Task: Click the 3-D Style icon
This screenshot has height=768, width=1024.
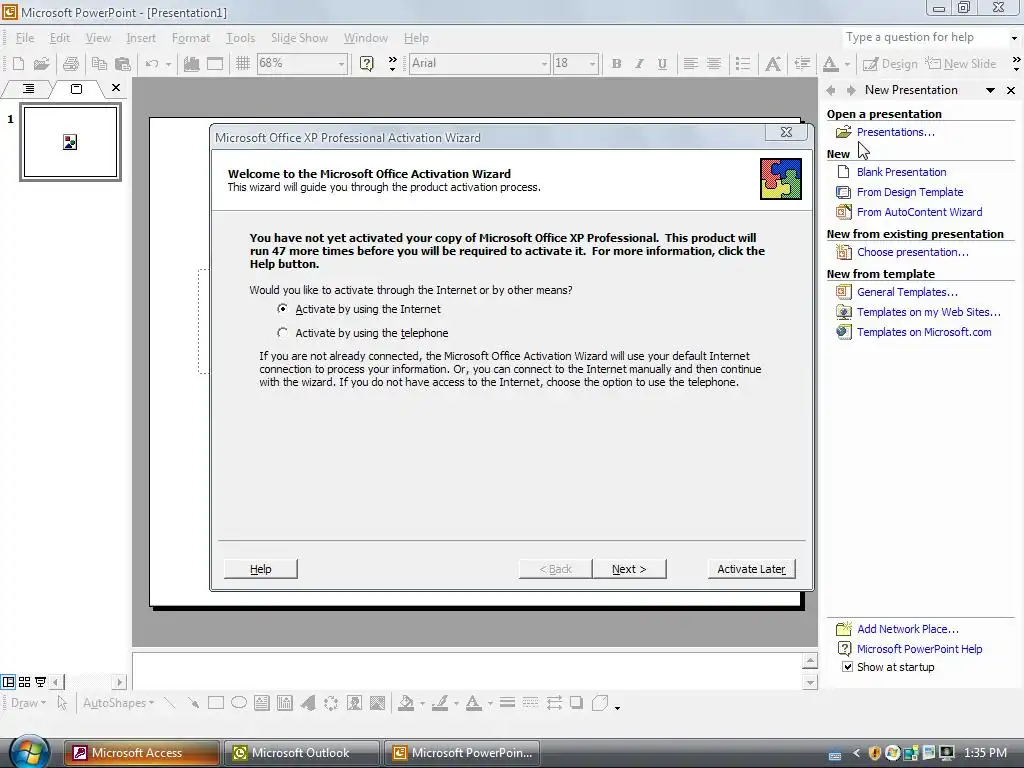Action: [x=600, y=703]
